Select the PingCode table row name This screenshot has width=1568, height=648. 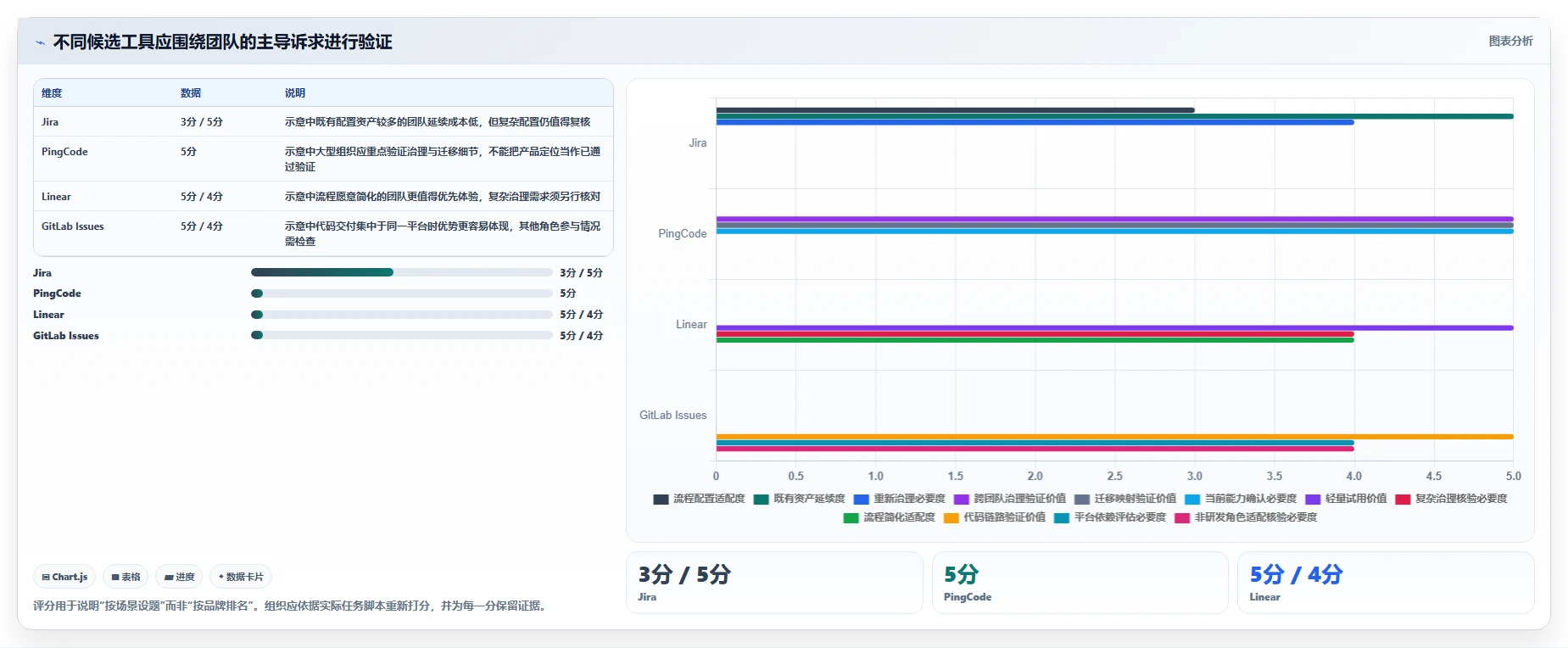pos(64,152)
